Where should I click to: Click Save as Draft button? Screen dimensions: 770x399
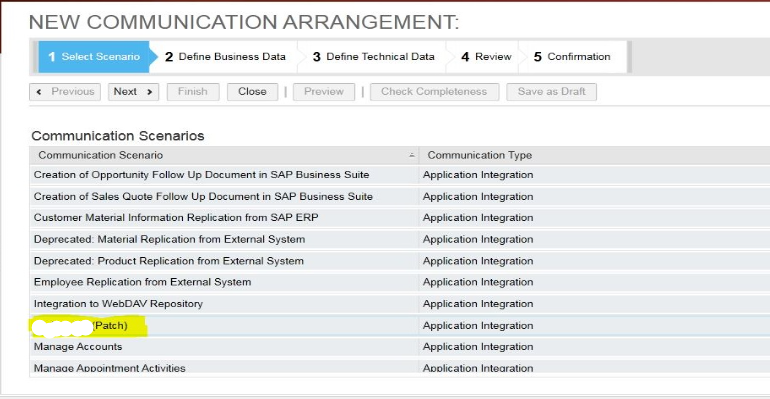click(x=551, y=92)
